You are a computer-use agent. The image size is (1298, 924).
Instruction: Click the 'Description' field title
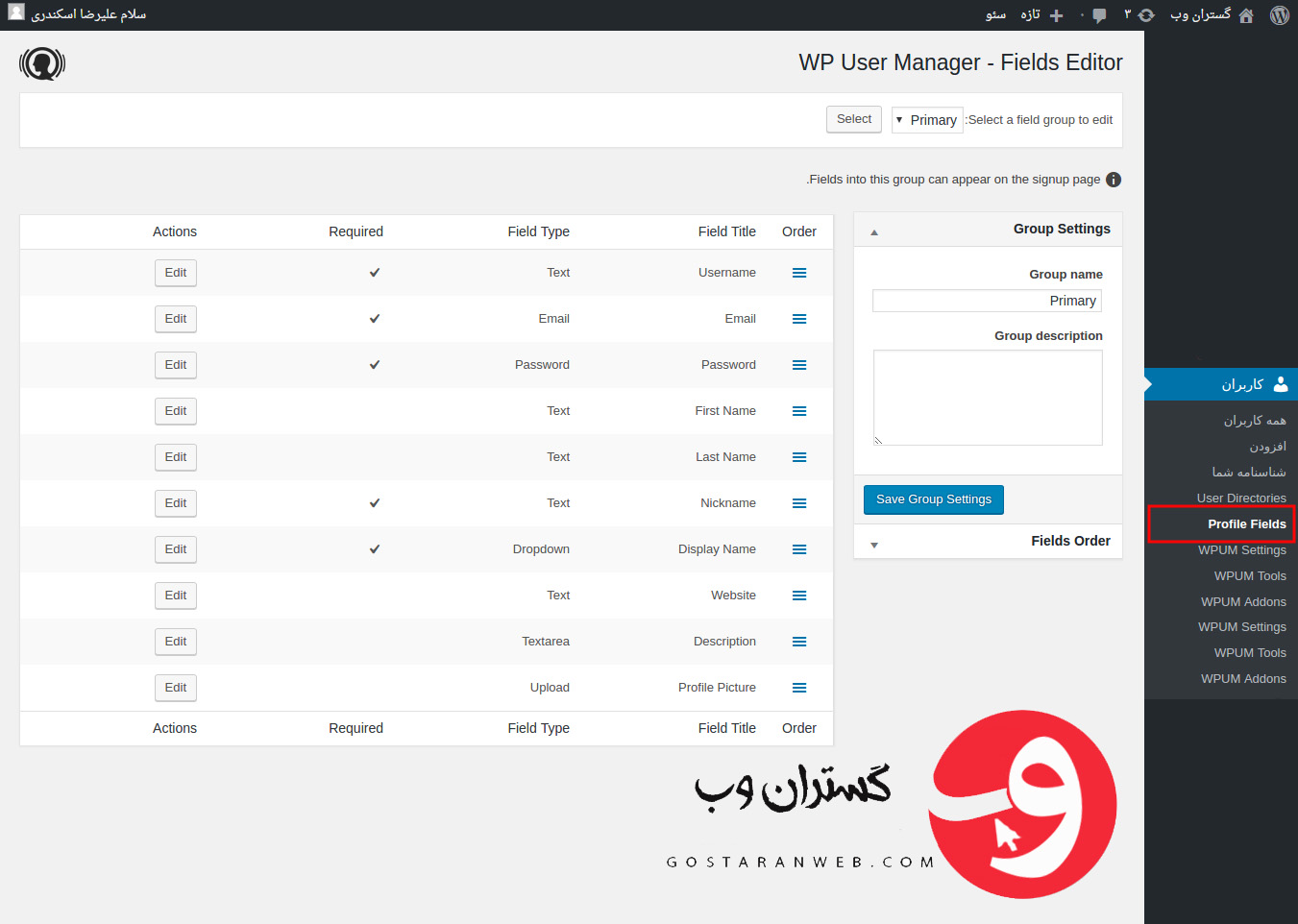click(x=724, y=642)
